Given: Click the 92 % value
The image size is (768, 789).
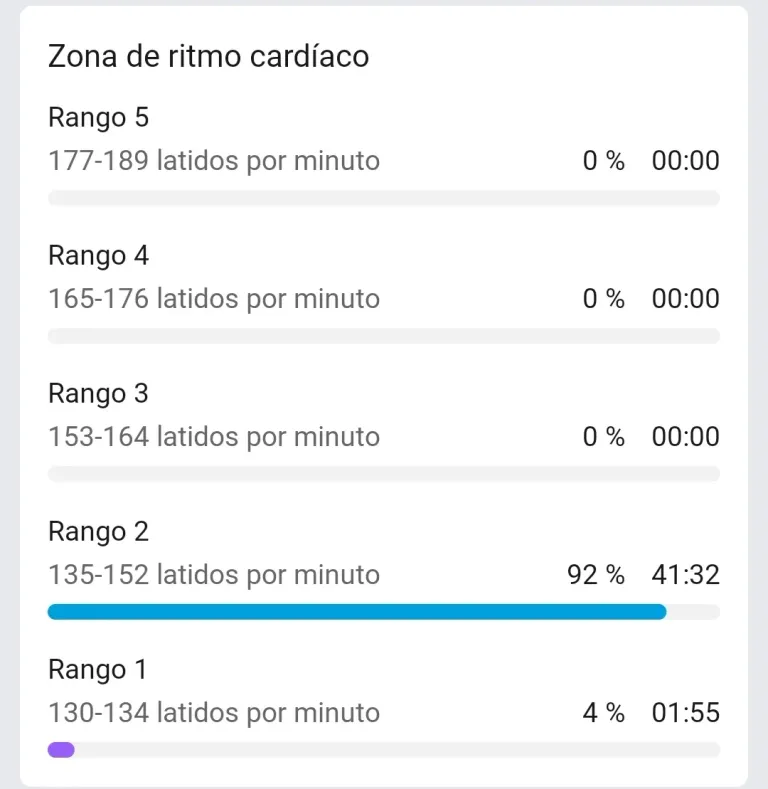Looking at the screenshot, I should click(x=596, y=575).
